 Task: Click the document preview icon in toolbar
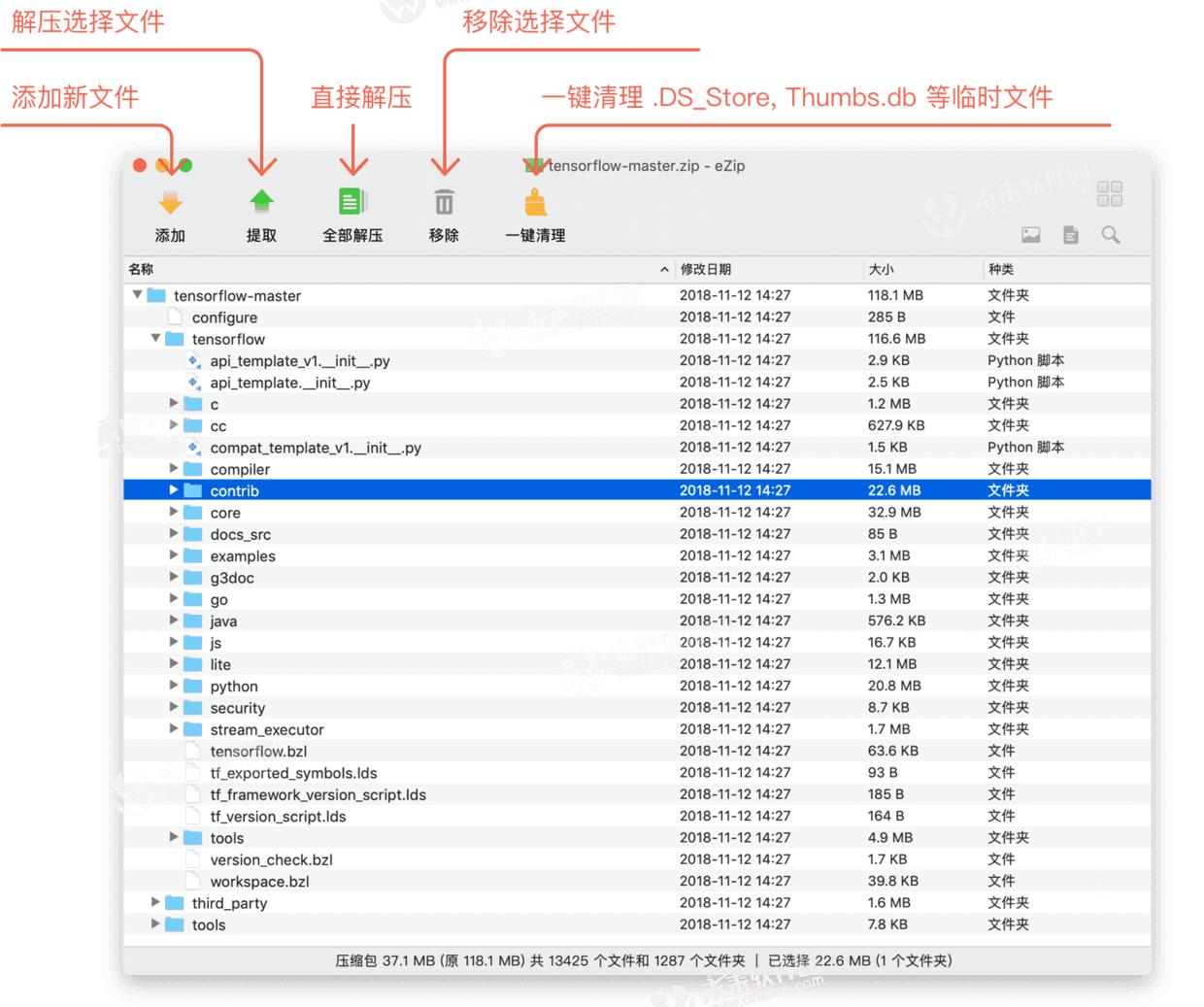click(x=1071, y=235)
